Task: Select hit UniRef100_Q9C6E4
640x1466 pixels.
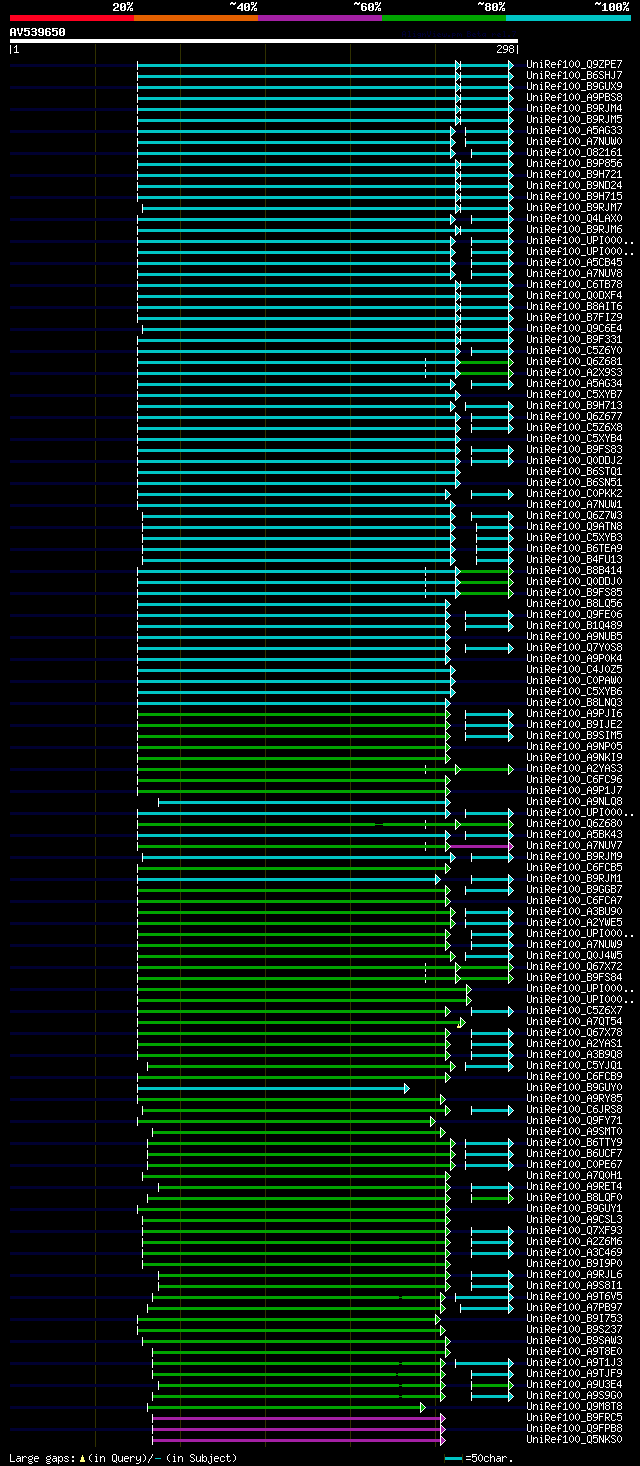Action: pyautogui.click(x=574, y=328)
